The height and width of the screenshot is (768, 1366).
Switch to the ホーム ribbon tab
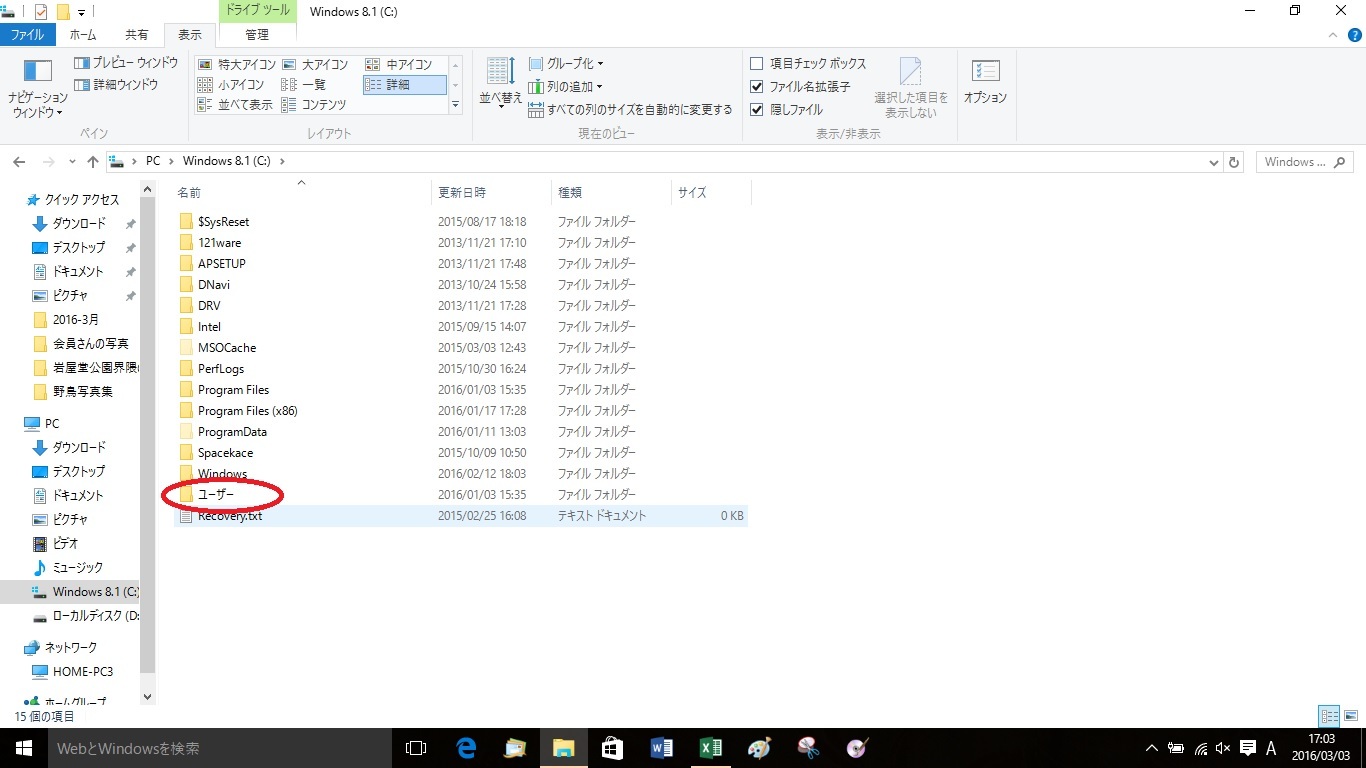(x=83, y=35)
